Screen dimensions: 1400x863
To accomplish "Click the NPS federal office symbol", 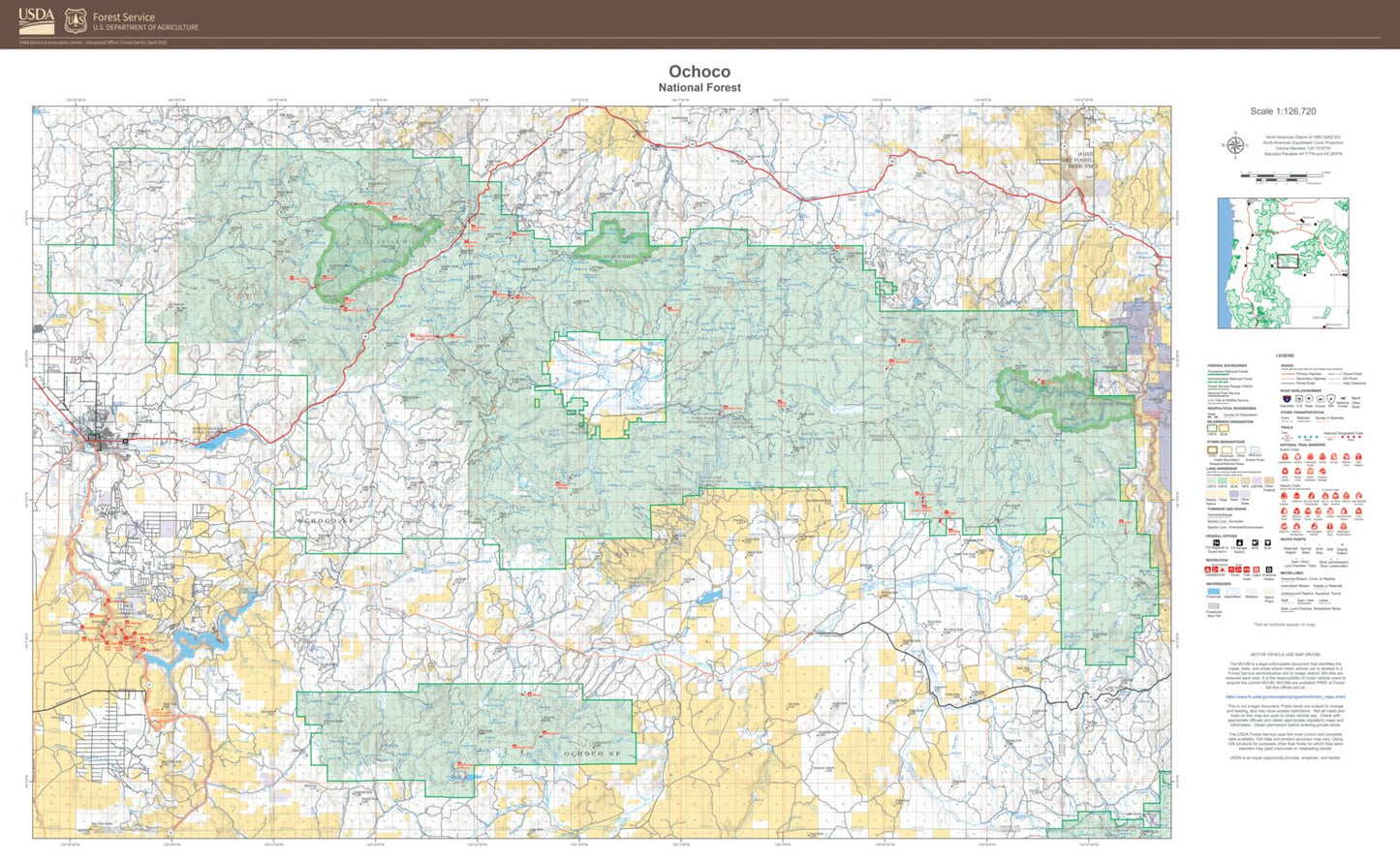I will (1255, 542).
